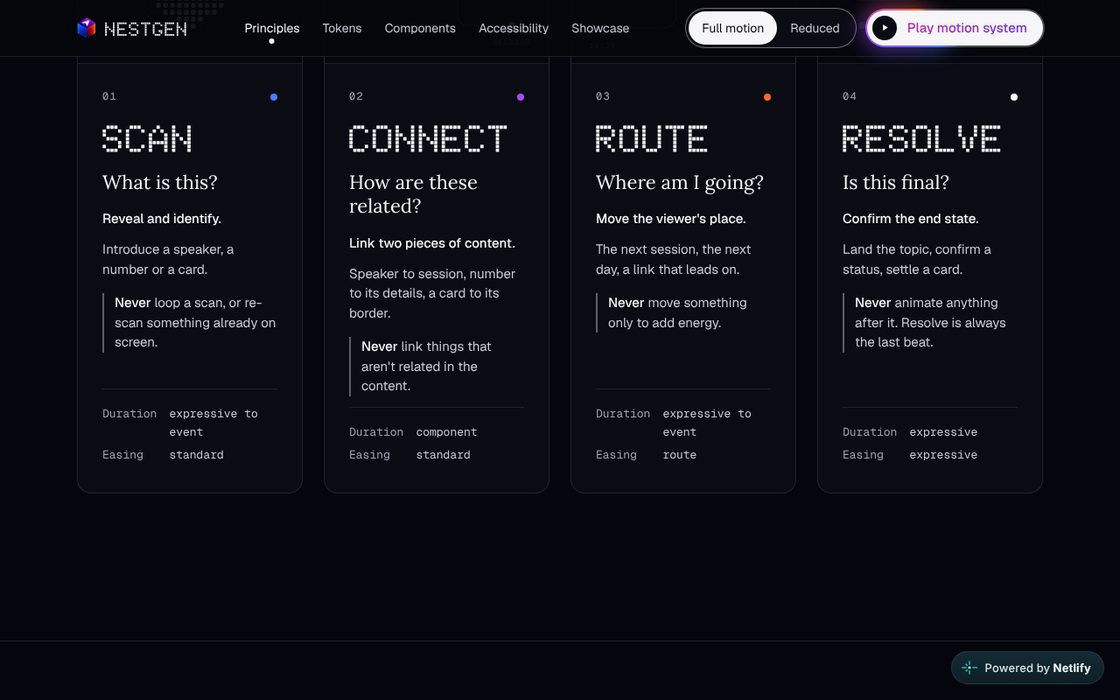Screen dimensions: 1120x700
Task: Click the card number 03
Action: point(603,96)
